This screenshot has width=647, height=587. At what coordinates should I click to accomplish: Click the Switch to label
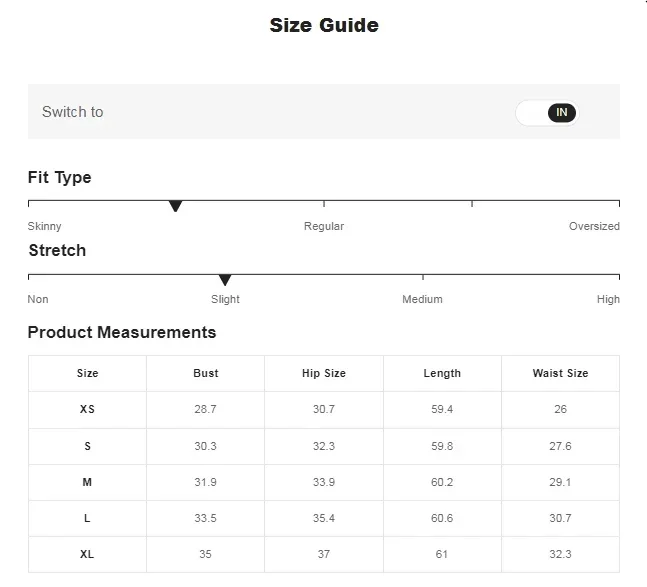[72, 112]
